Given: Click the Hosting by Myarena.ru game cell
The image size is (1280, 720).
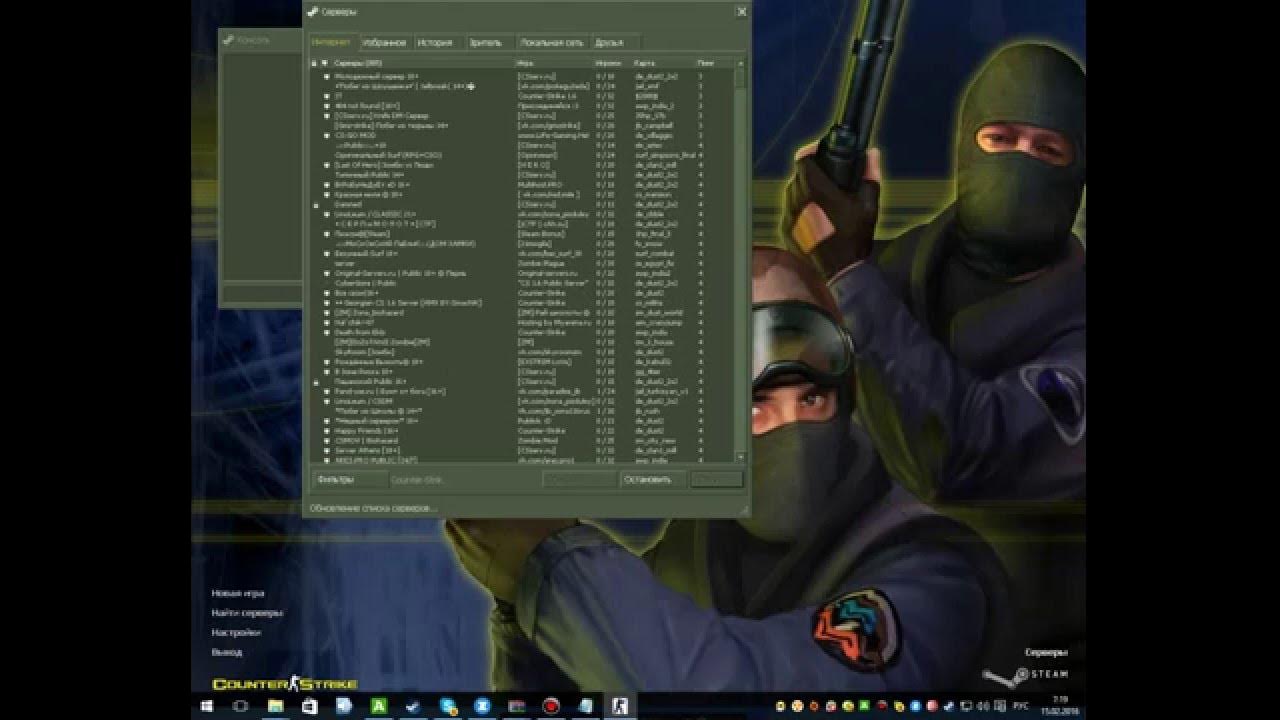Looking at the screenshot, I should [x=556, y=322].
